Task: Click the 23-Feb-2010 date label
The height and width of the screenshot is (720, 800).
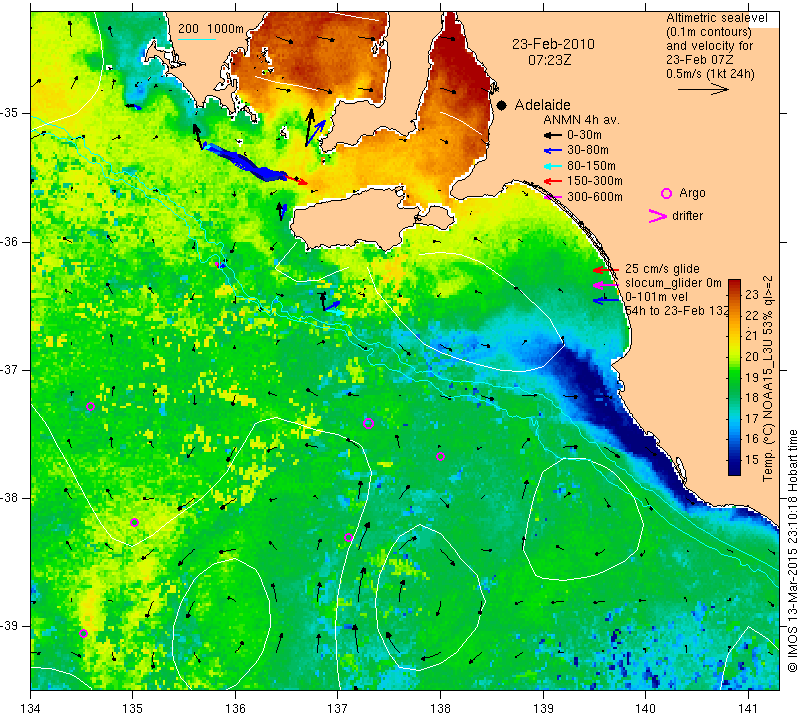Action: [553, 44]
